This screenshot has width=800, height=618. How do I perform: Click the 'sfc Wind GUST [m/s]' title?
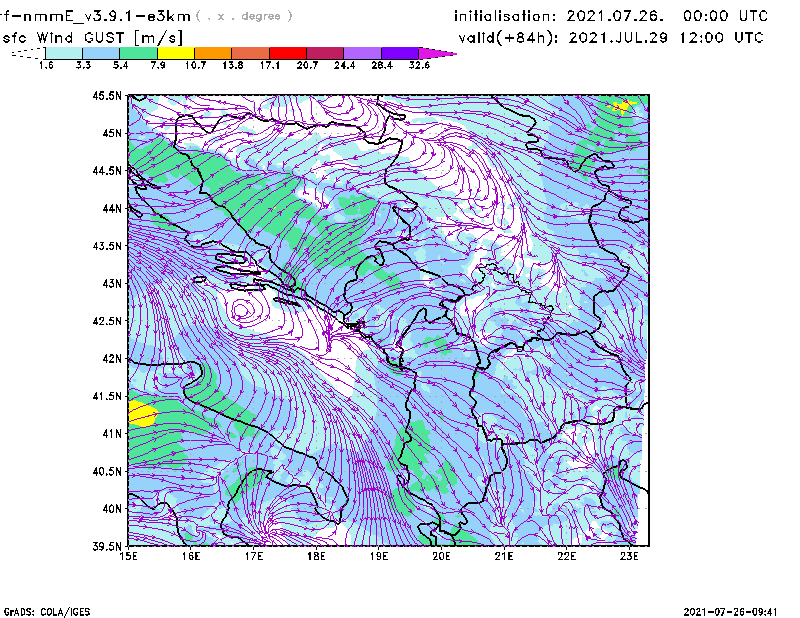point(92,38)
